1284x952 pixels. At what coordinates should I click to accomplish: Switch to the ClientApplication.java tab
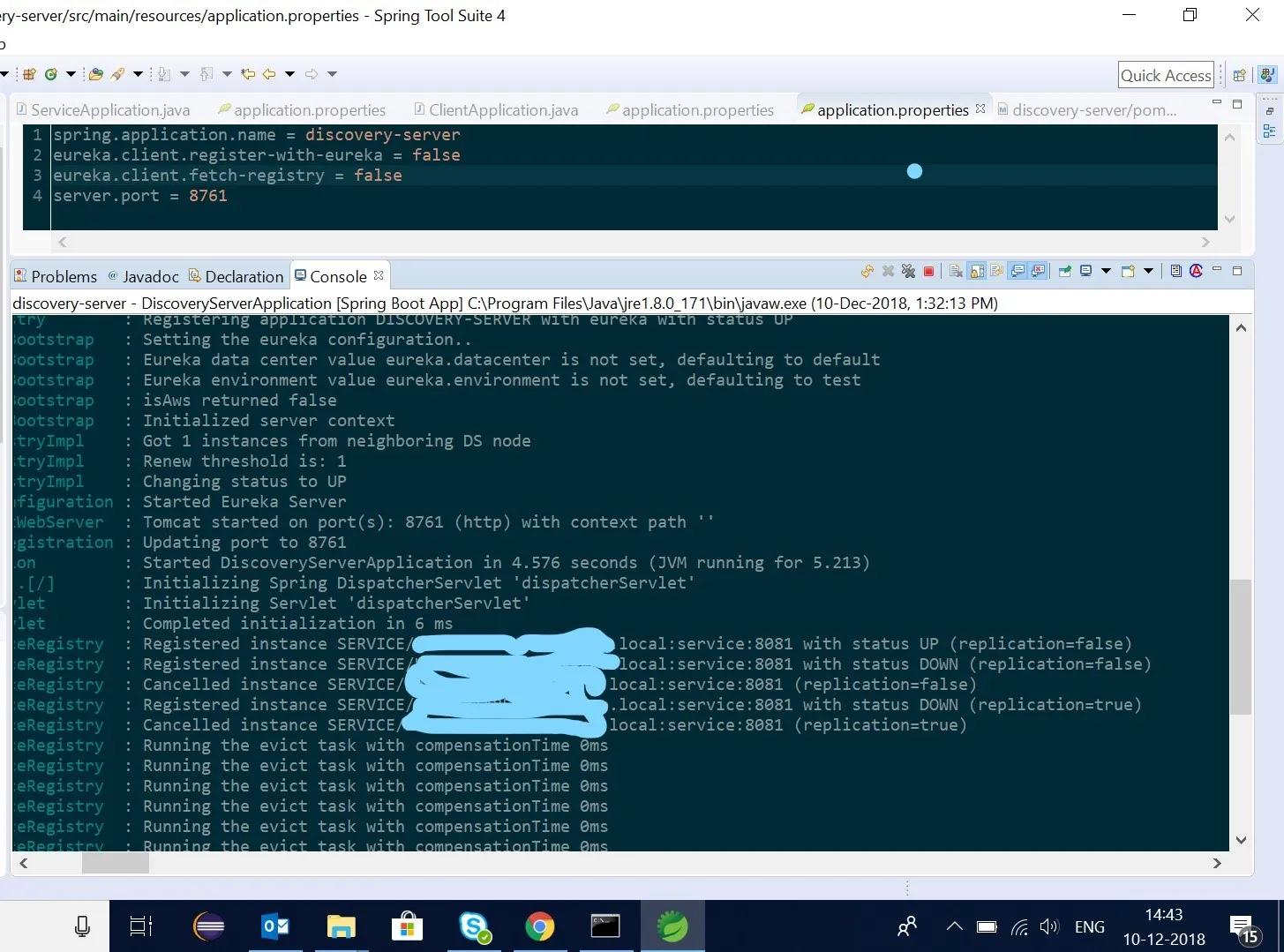[x=496, y=109]
